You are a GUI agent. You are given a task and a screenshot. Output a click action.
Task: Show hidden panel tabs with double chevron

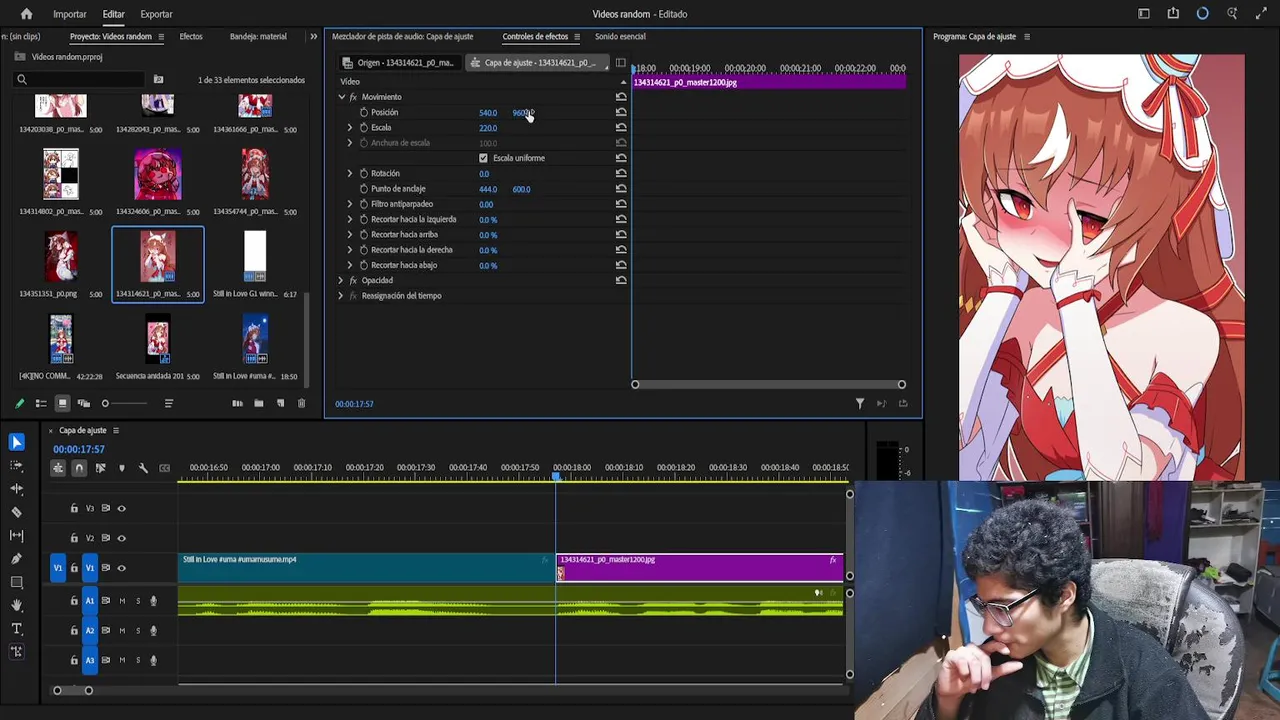click(313, 36)
